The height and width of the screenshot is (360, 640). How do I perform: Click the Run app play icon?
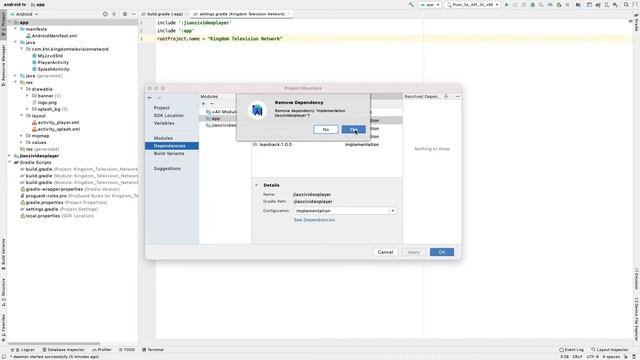click(507, 5)
